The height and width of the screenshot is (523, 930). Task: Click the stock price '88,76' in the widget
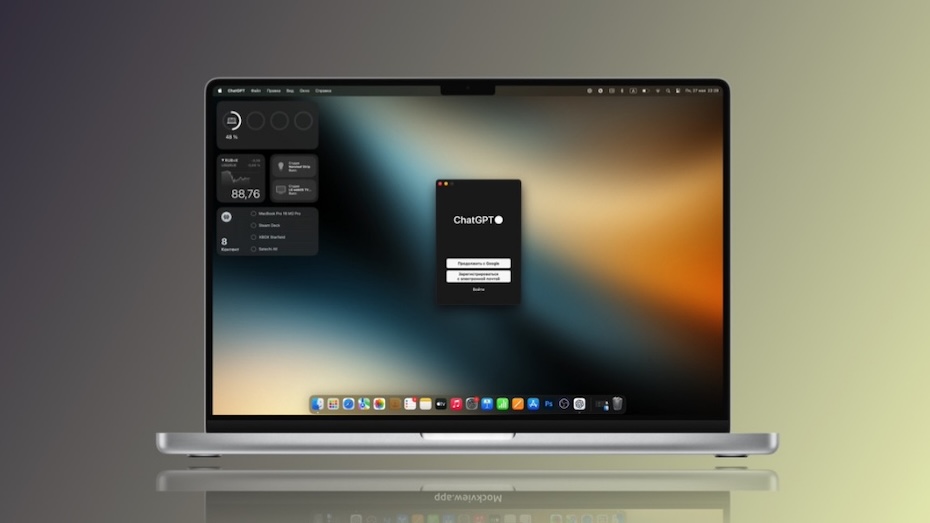(246, 194)
